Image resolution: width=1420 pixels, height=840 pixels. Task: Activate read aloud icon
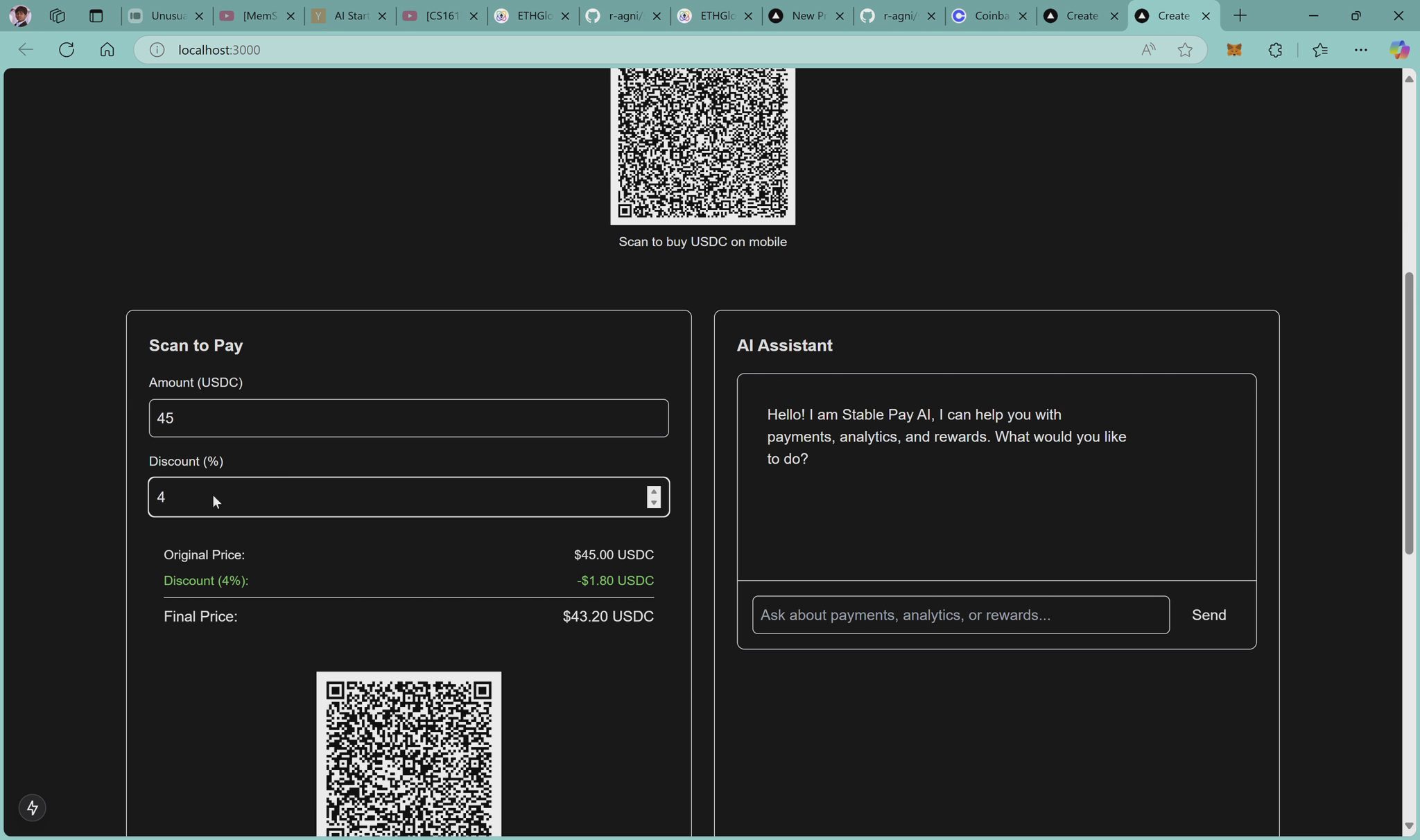coord(1148,49)
